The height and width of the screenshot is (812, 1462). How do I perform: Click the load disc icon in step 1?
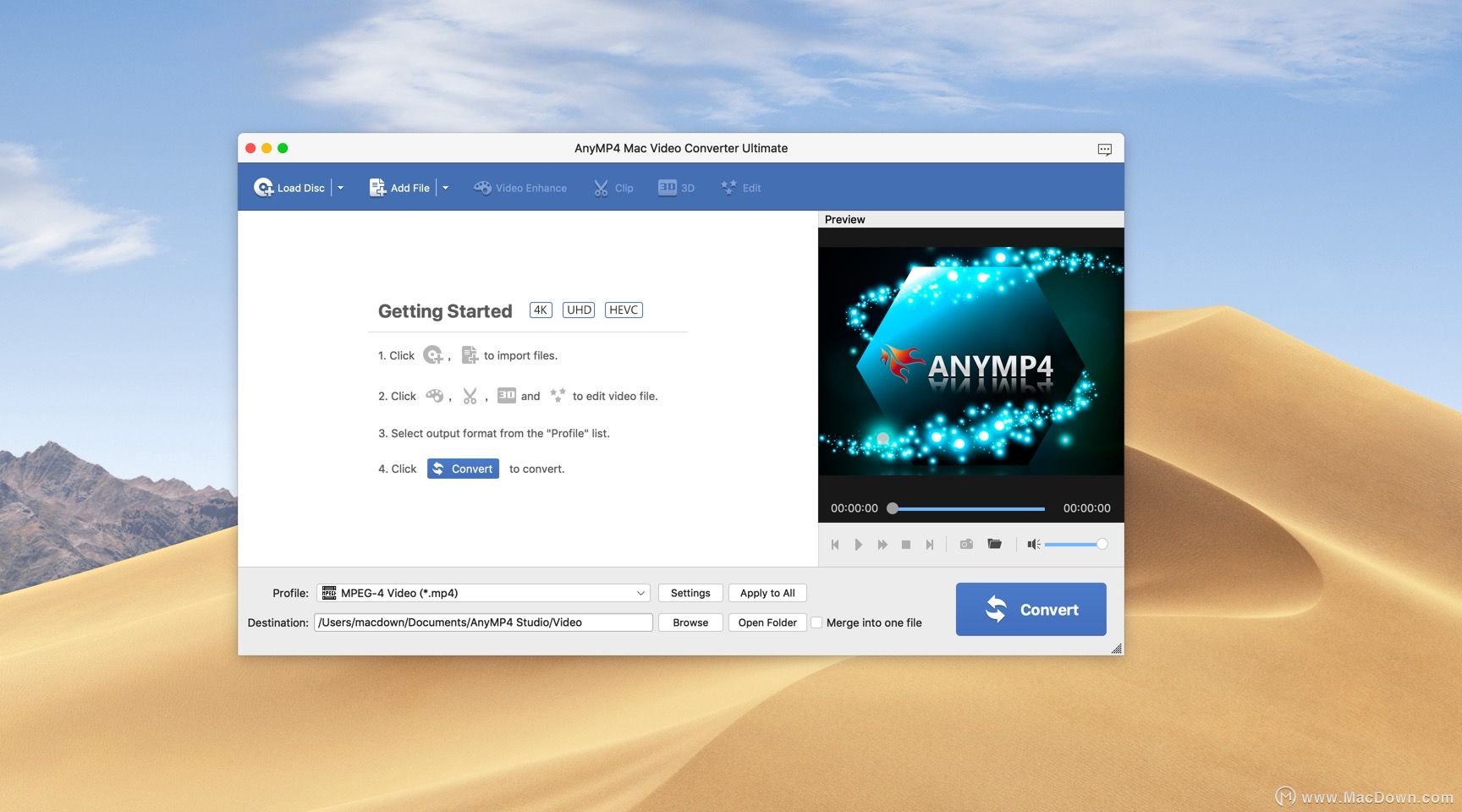433,355
